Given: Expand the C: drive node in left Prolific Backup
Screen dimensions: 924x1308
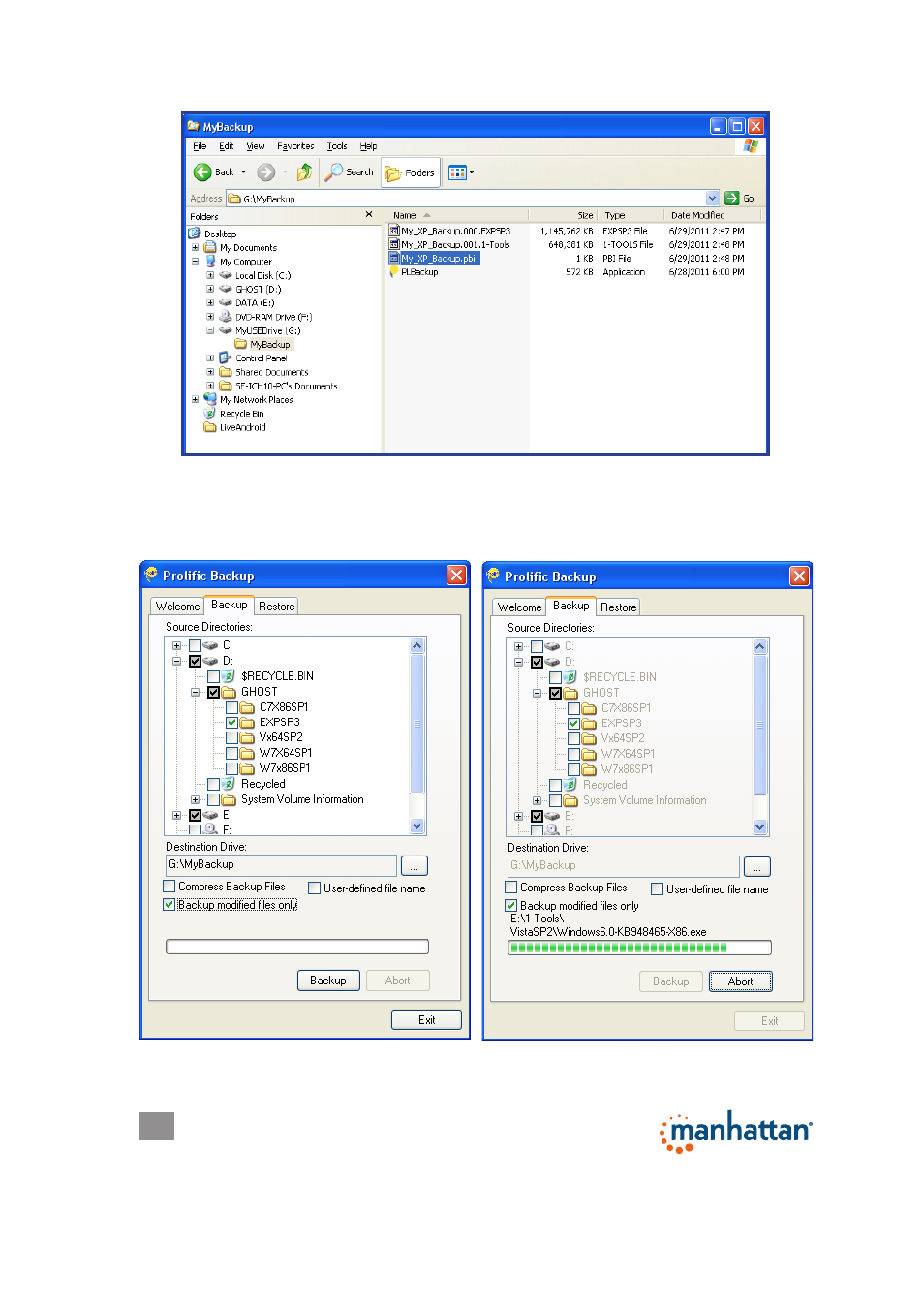Looking at the screenshot, I should click(x=176, y=645).
